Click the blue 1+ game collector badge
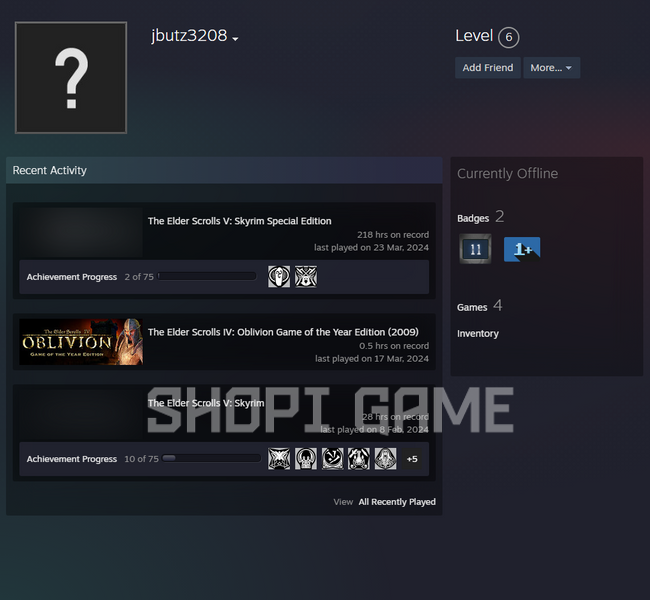This screenshot has height=600, width=650. tap(521, 249)
